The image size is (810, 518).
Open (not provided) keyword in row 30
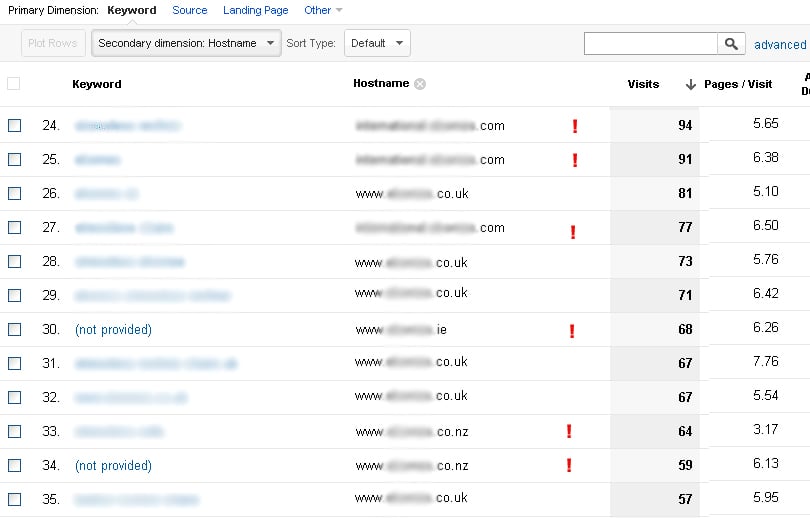tap(114, 329)
